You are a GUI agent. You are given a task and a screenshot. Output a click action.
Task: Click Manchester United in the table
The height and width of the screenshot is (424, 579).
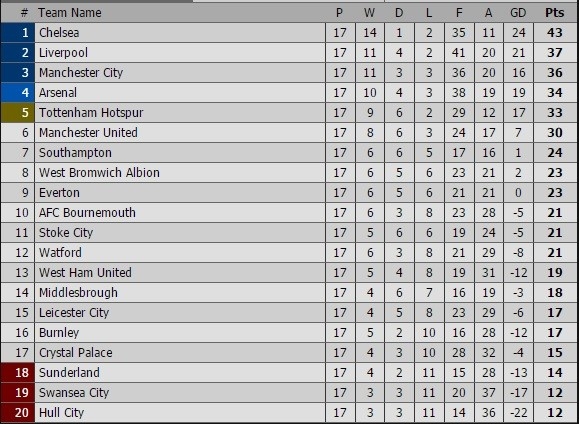pos(88,133)
